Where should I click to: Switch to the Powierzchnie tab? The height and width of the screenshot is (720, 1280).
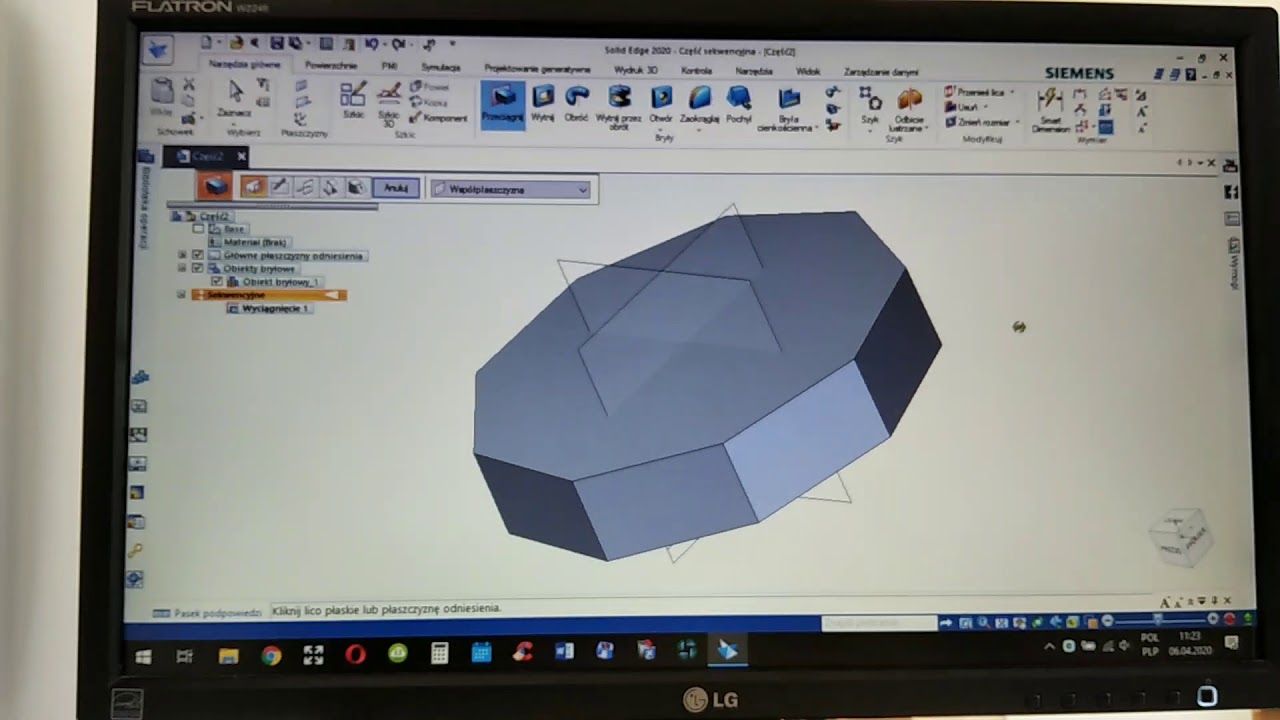tap(330, 66)
